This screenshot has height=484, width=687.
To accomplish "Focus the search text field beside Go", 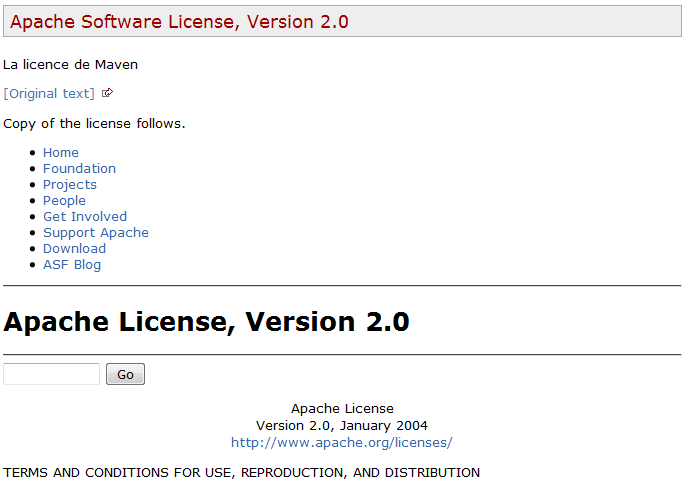I will click(x=51, y=374).
